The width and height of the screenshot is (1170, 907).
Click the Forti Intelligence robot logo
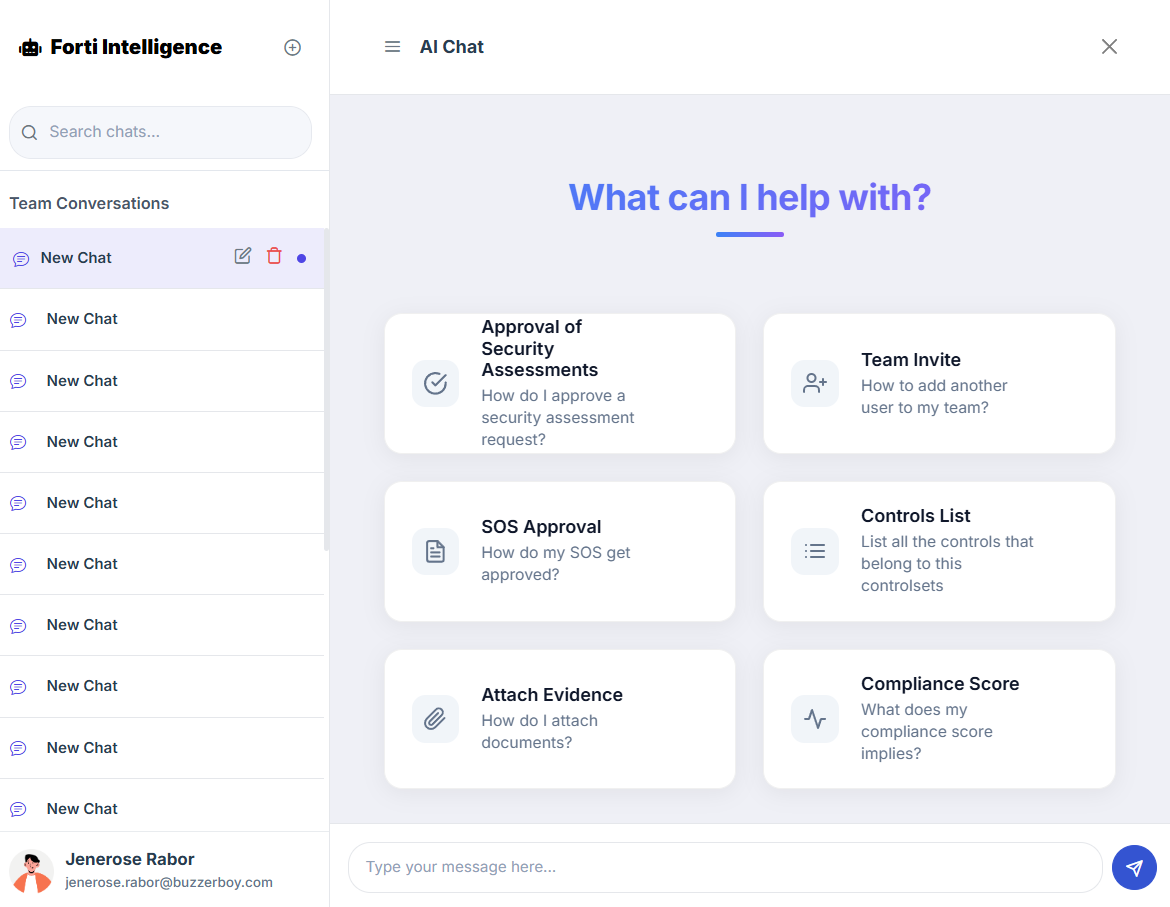coord(30,47)
